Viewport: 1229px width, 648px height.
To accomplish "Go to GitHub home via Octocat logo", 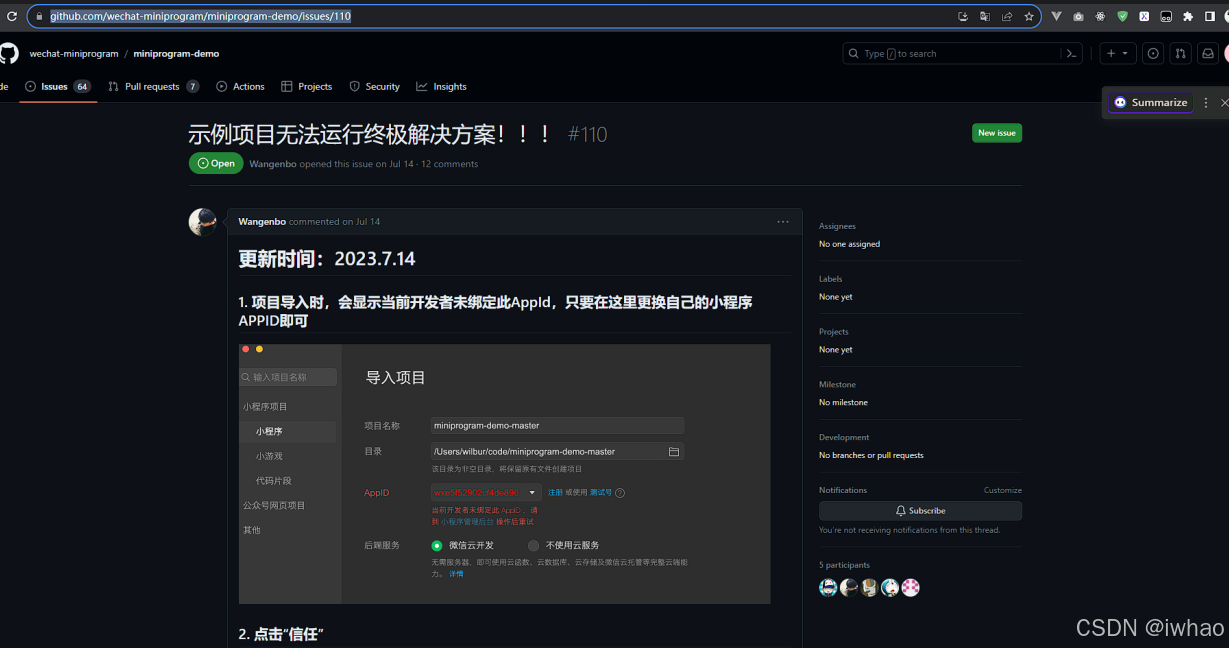I will point(8,53).
